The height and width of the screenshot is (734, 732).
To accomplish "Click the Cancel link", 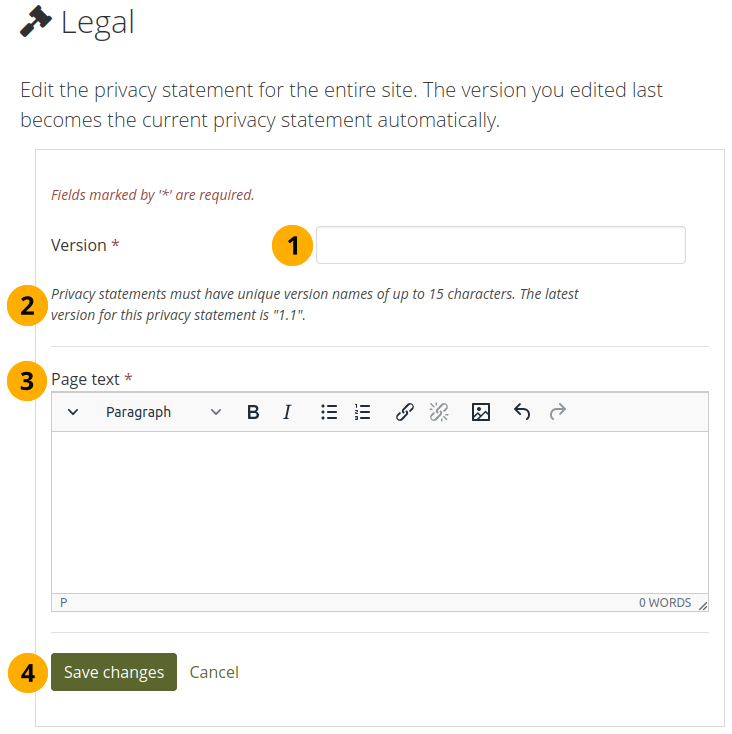I will click(x=214, y=672).
